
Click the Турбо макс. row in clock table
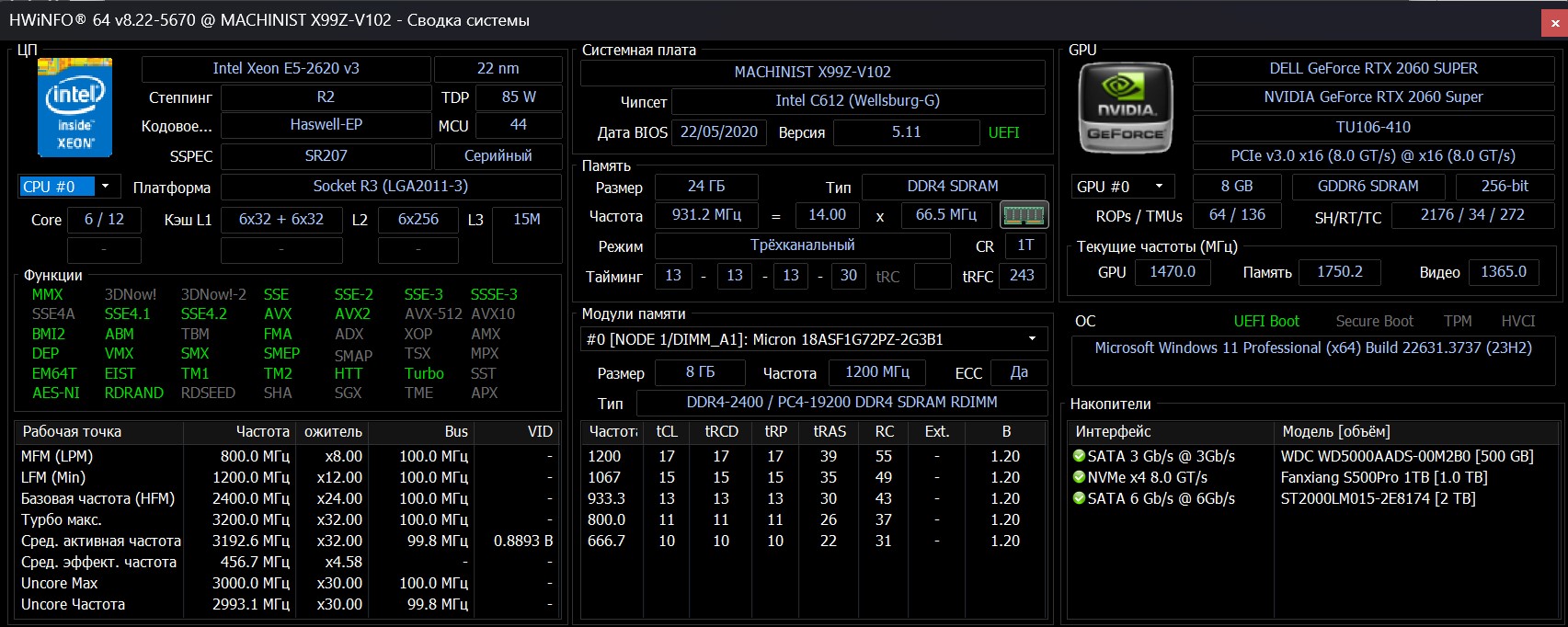(x=62, y=519)
